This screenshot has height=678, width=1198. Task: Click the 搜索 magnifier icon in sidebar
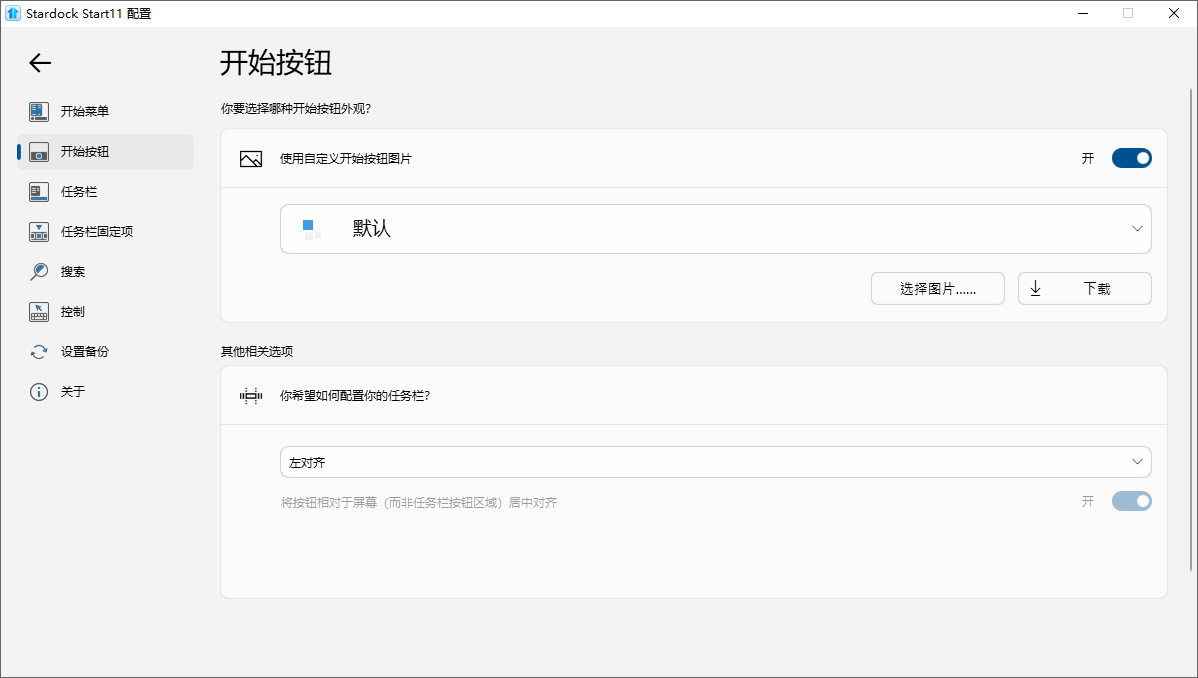39,271
